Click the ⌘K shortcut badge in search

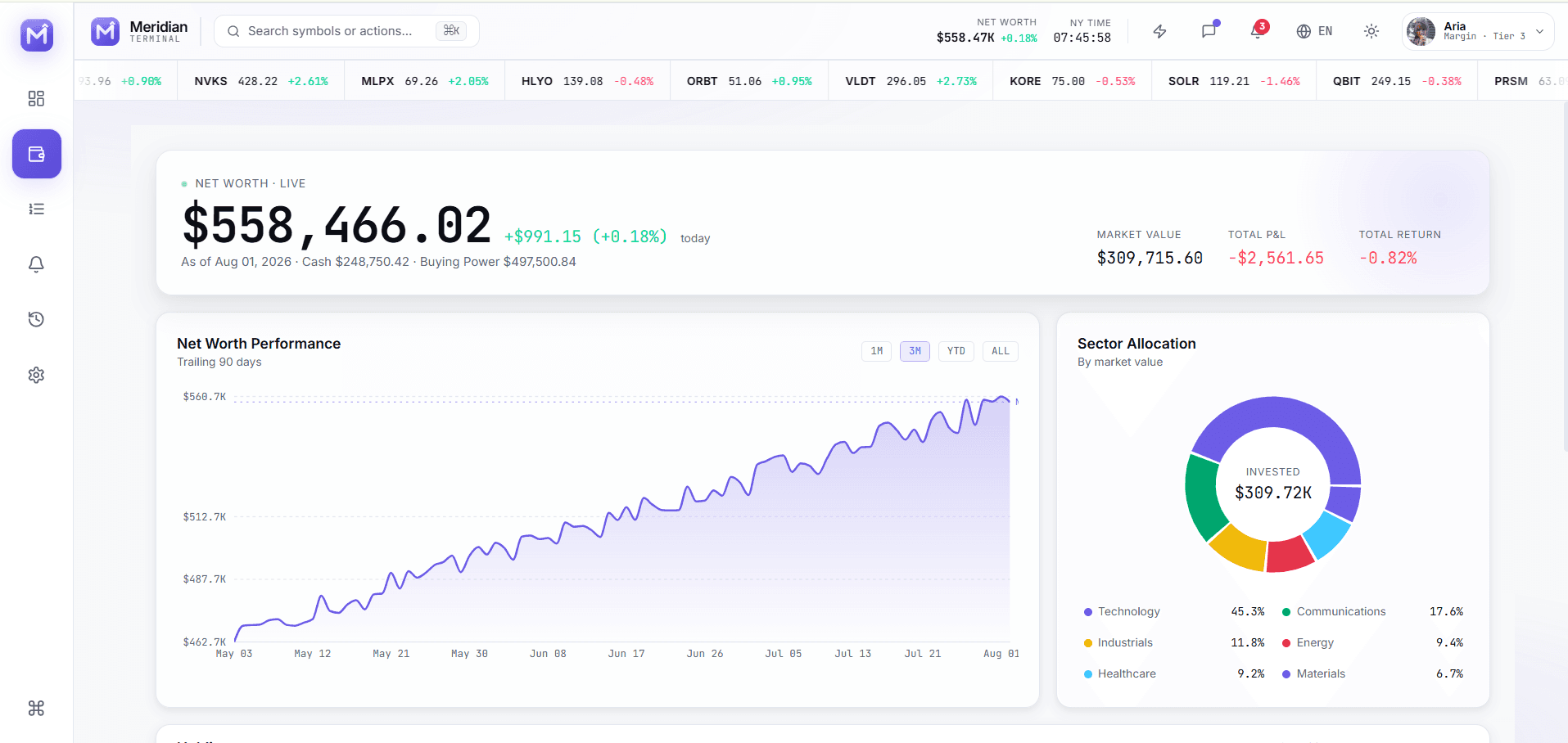click(x=451, y=31)
